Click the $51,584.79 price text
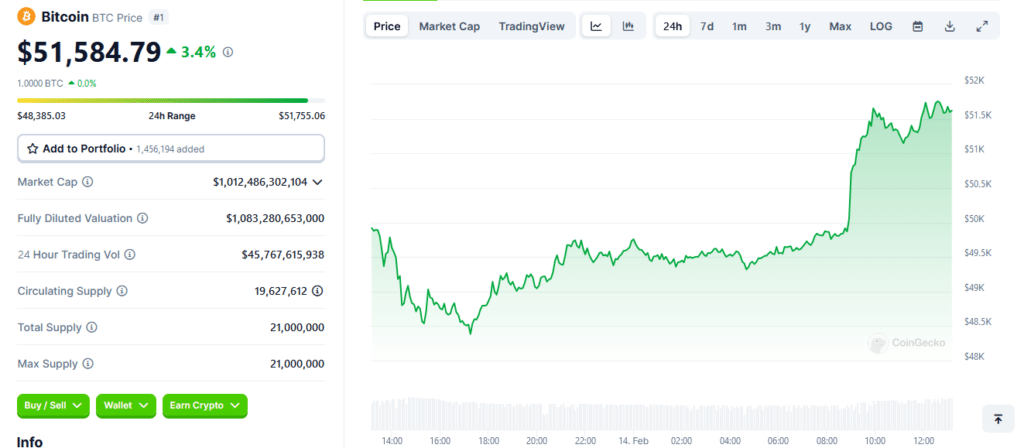The height and width of the screenshot is (448, 1024). pos(89,52)
